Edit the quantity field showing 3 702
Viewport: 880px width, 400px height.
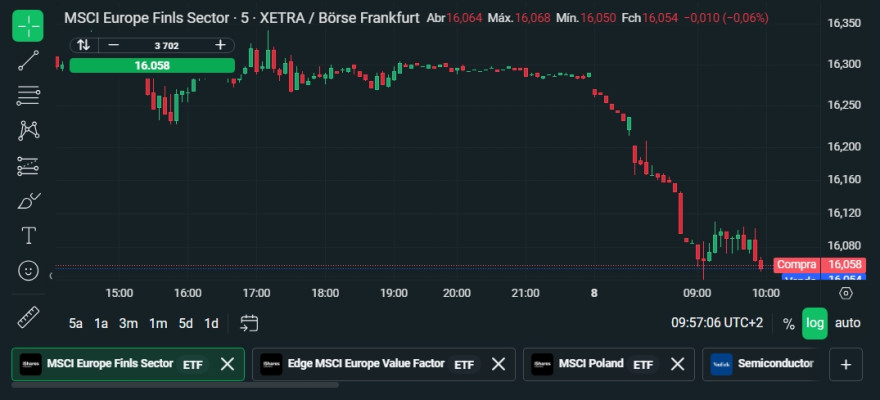click(167, 45)
